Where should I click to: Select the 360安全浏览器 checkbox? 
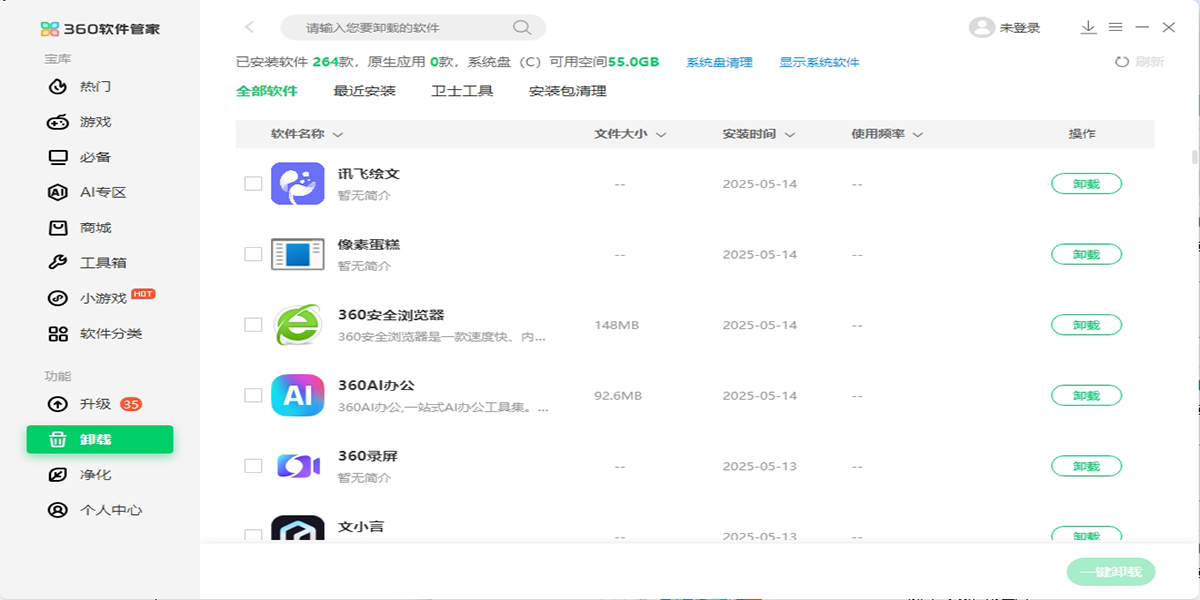click(x=253, y=325)
